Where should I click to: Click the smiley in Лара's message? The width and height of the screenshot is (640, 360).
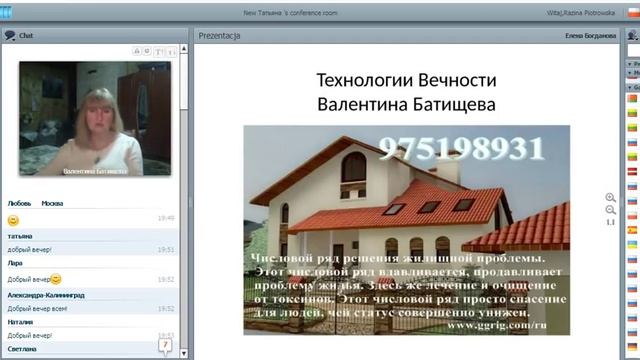click(56, 279)
